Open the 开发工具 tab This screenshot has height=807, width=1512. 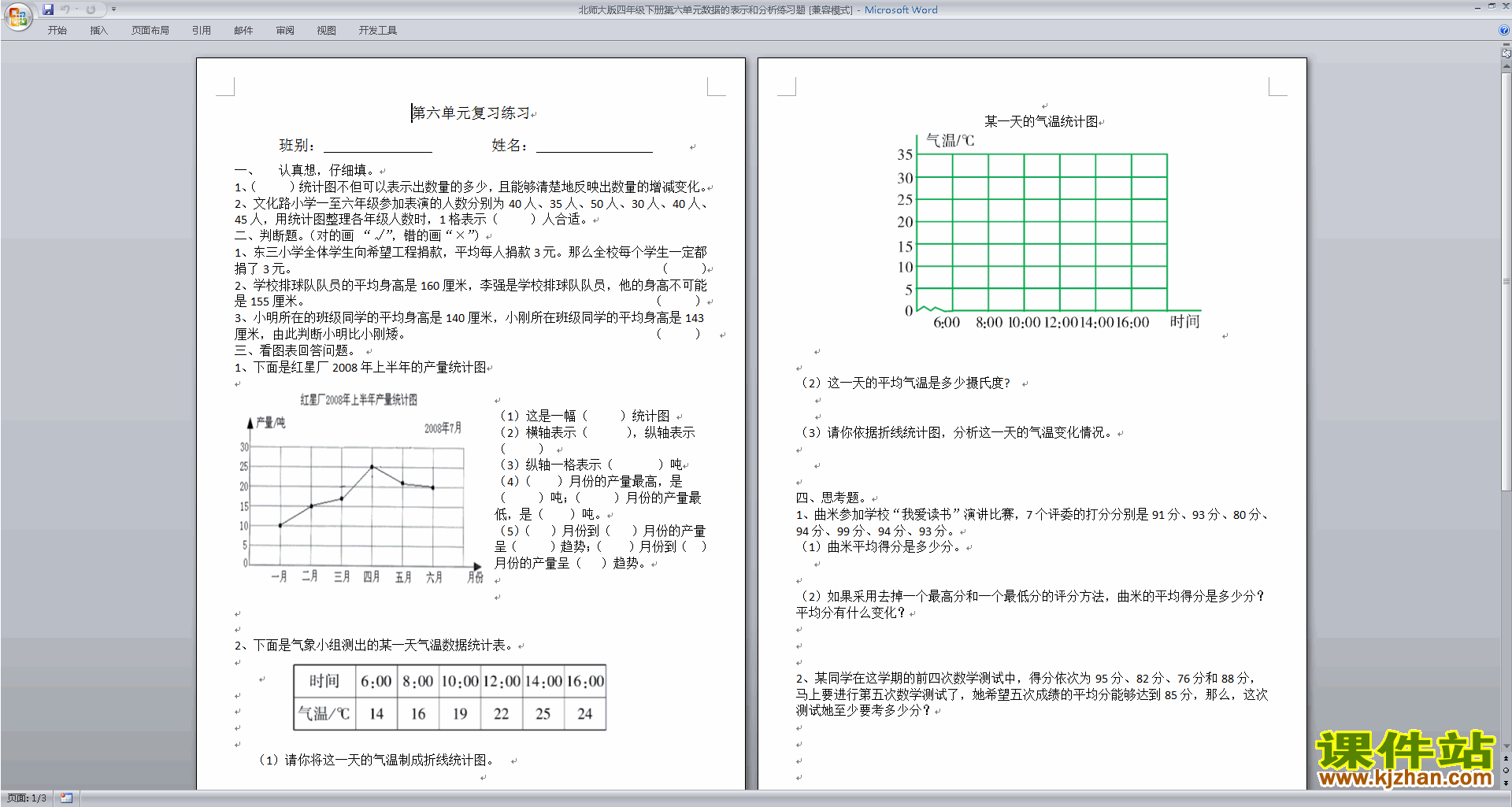click(378, 31)
